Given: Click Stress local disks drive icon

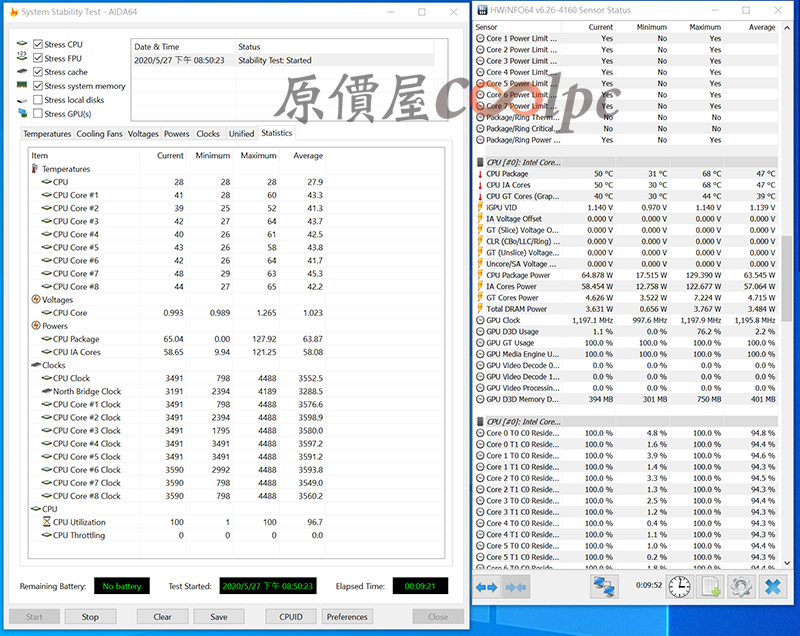Looking at the screenshot, I should pyautogui.click(x=22, y=100).
